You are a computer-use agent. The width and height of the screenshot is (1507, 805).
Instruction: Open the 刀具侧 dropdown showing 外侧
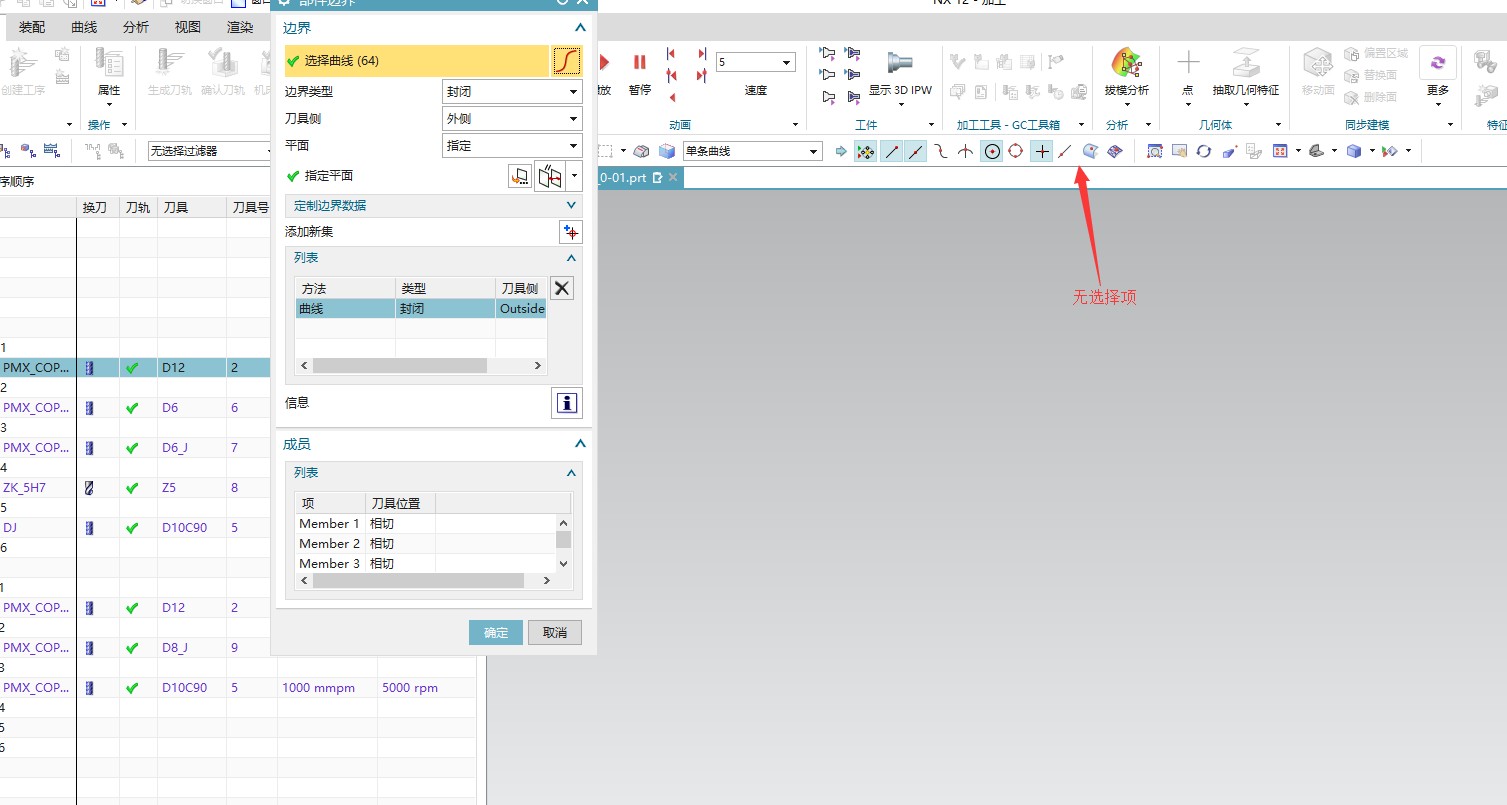pyautogui.click(x=512, y=118)
